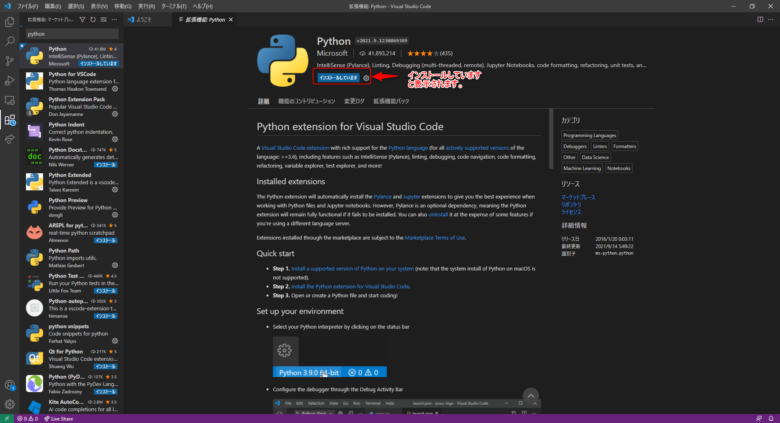Click install button for Python-autopep extension
The width and height of the screenshot is (780, 423).
105,316
